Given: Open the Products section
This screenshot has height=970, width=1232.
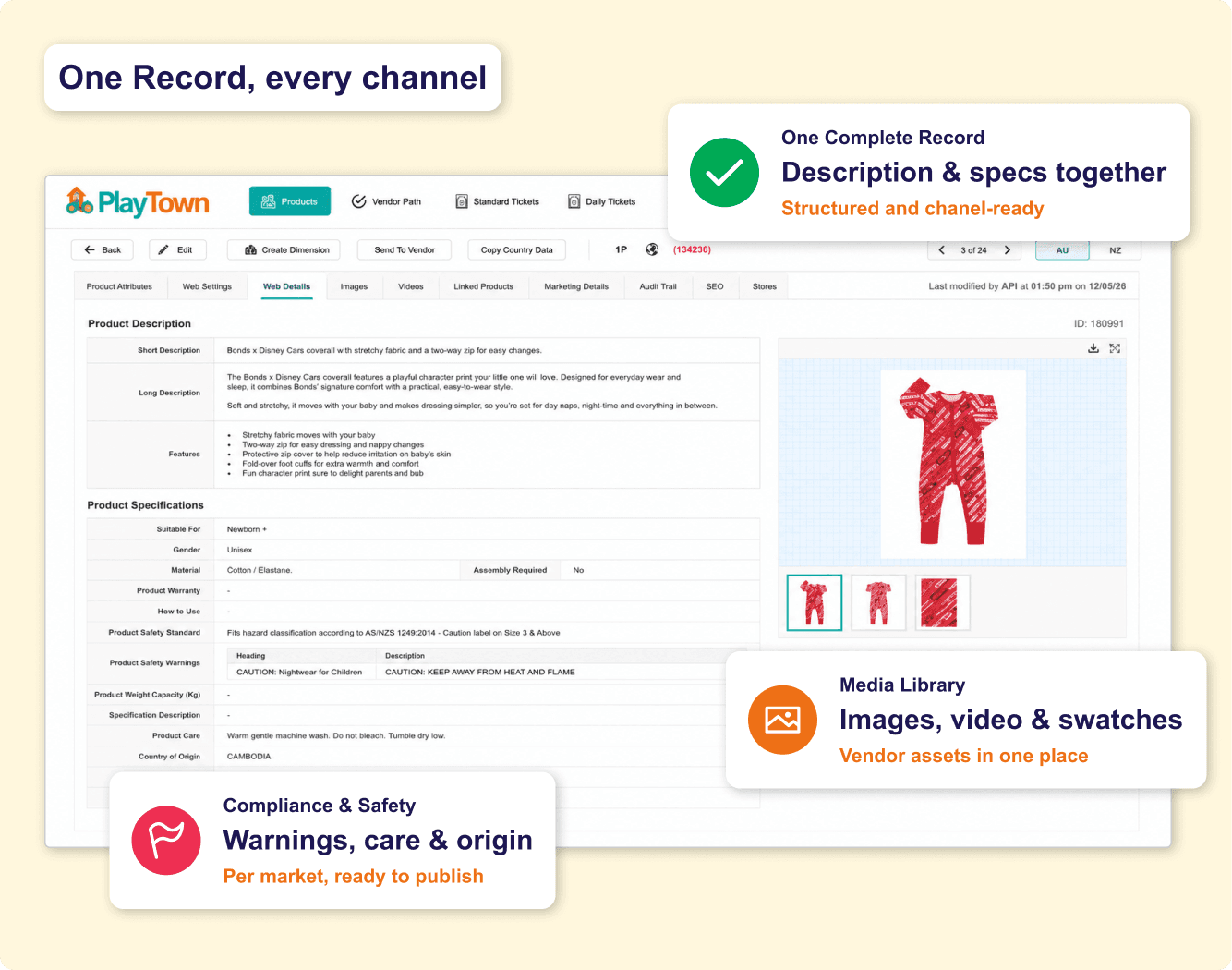Looking at the screenshot, I should click(x=290, y=201).
